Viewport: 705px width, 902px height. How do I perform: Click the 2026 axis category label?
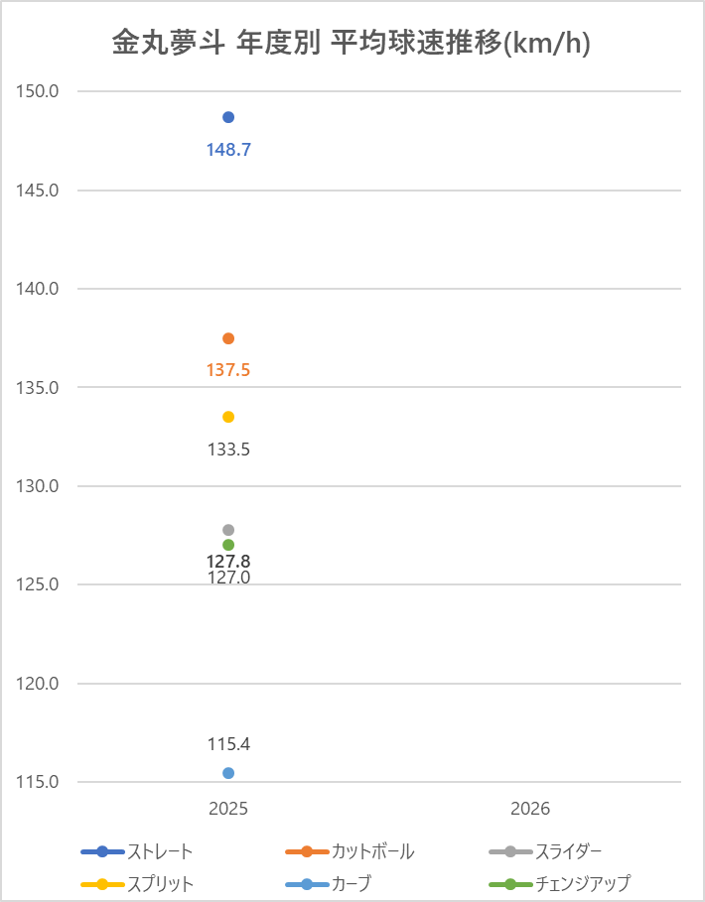530,809
